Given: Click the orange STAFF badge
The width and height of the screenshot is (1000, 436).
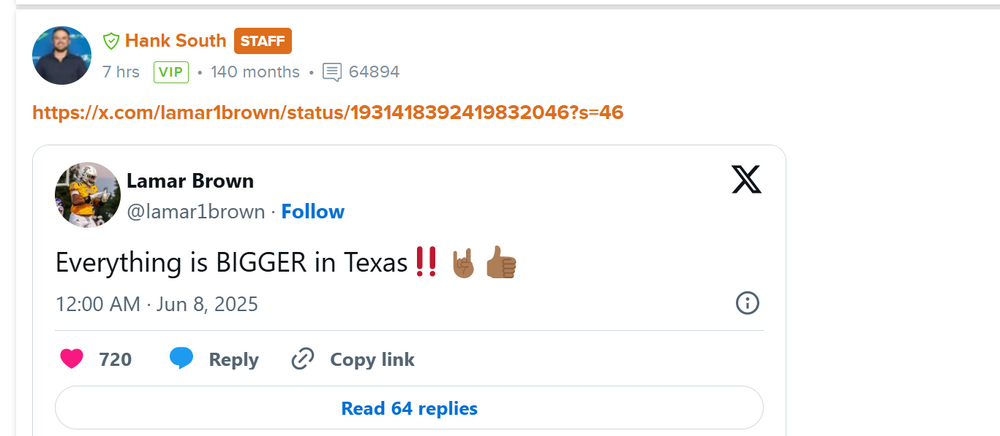Looking at the screenshot, I should pos(263,42).
